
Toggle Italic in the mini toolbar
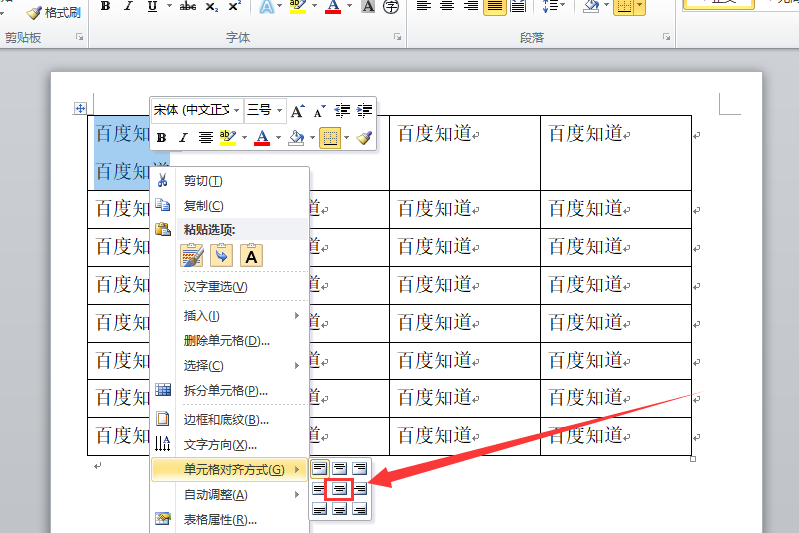click(x=183, y=138)
